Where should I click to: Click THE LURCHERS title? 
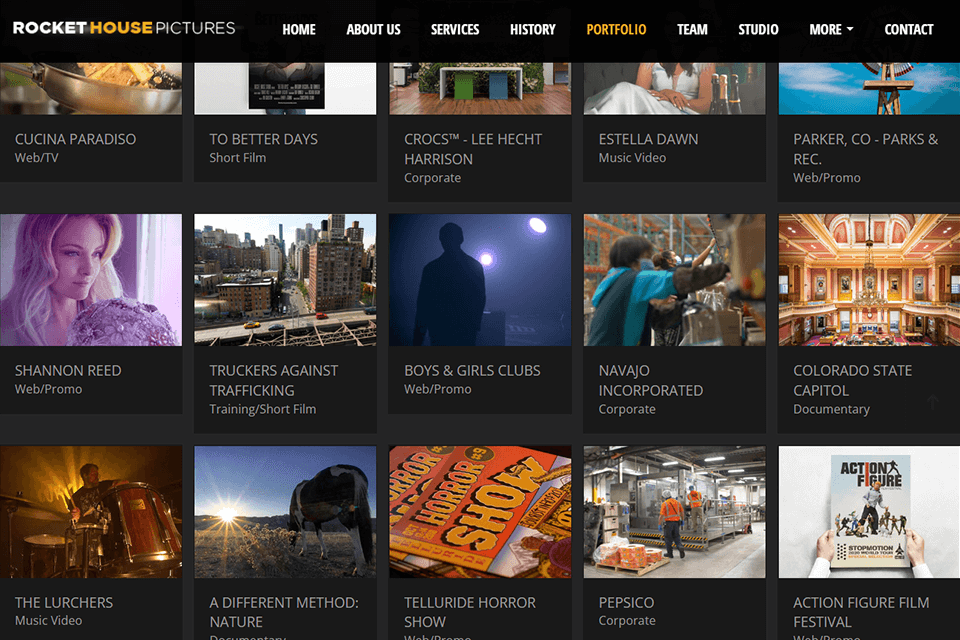point(64,603)
